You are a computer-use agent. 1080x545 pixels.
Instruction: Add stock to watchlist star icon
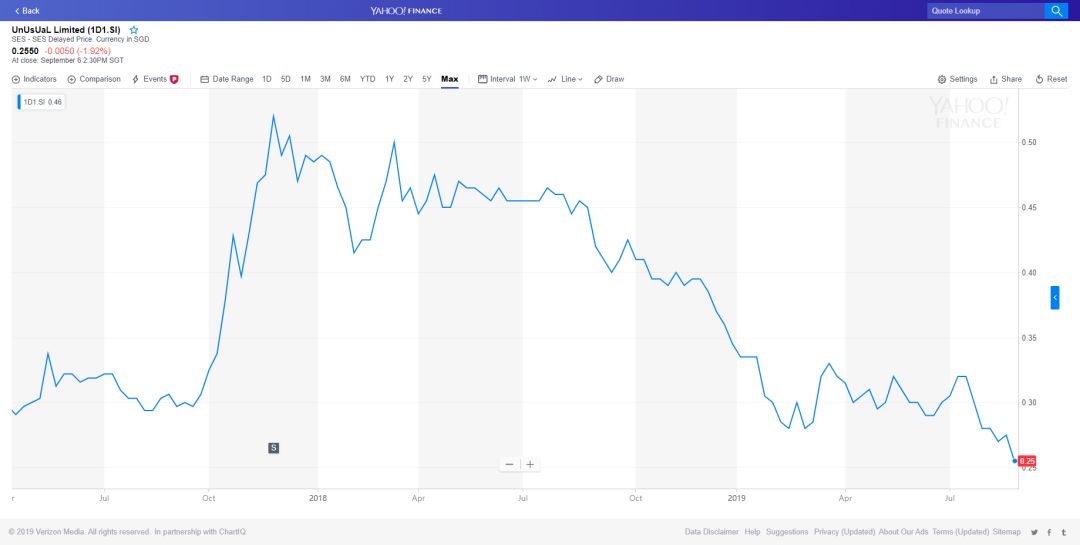point(134,30)
